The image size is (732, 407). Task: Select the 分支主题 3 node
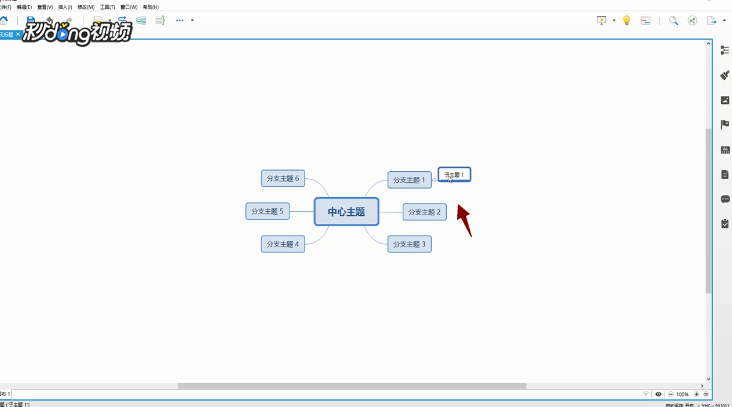pos(409,244)
